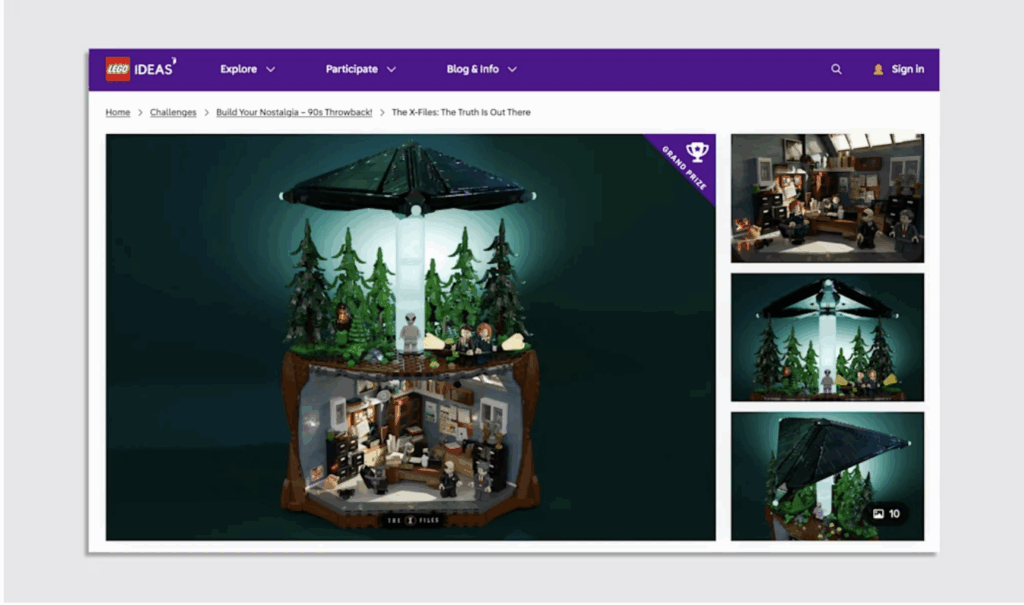Click the LEGO Ideas logo
Viewport: 1024px width, 605px height.
point(141,69)
